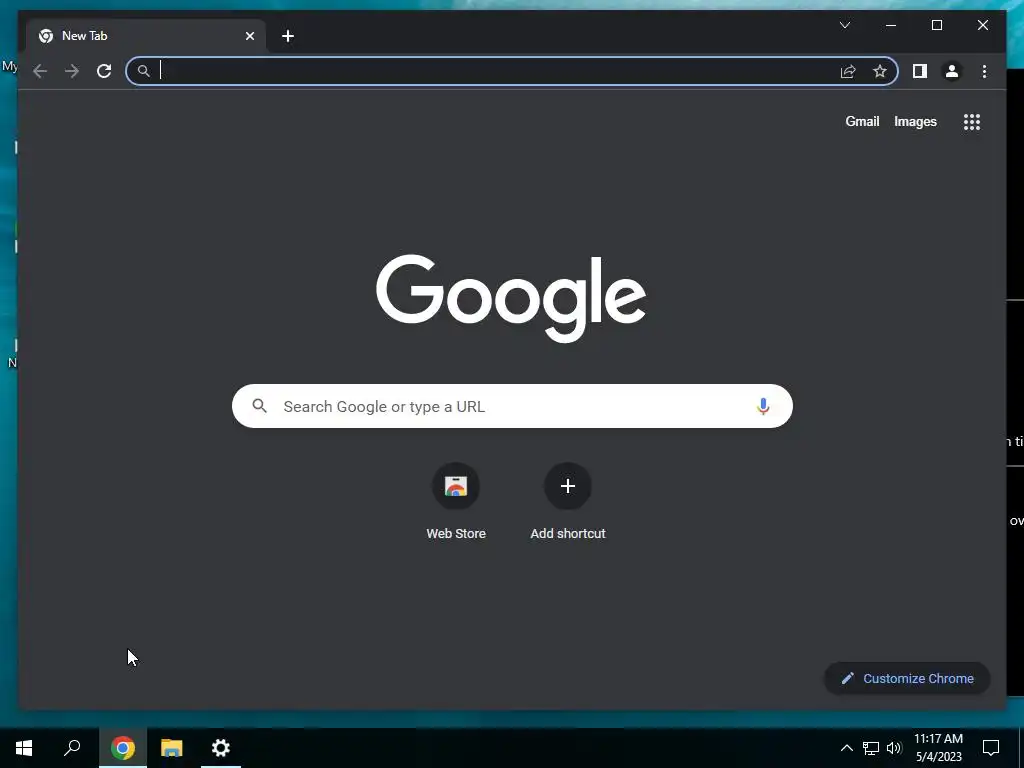1024x768 pixels.
Task: Click the Search Google or type a URL box
Action: 512,406
